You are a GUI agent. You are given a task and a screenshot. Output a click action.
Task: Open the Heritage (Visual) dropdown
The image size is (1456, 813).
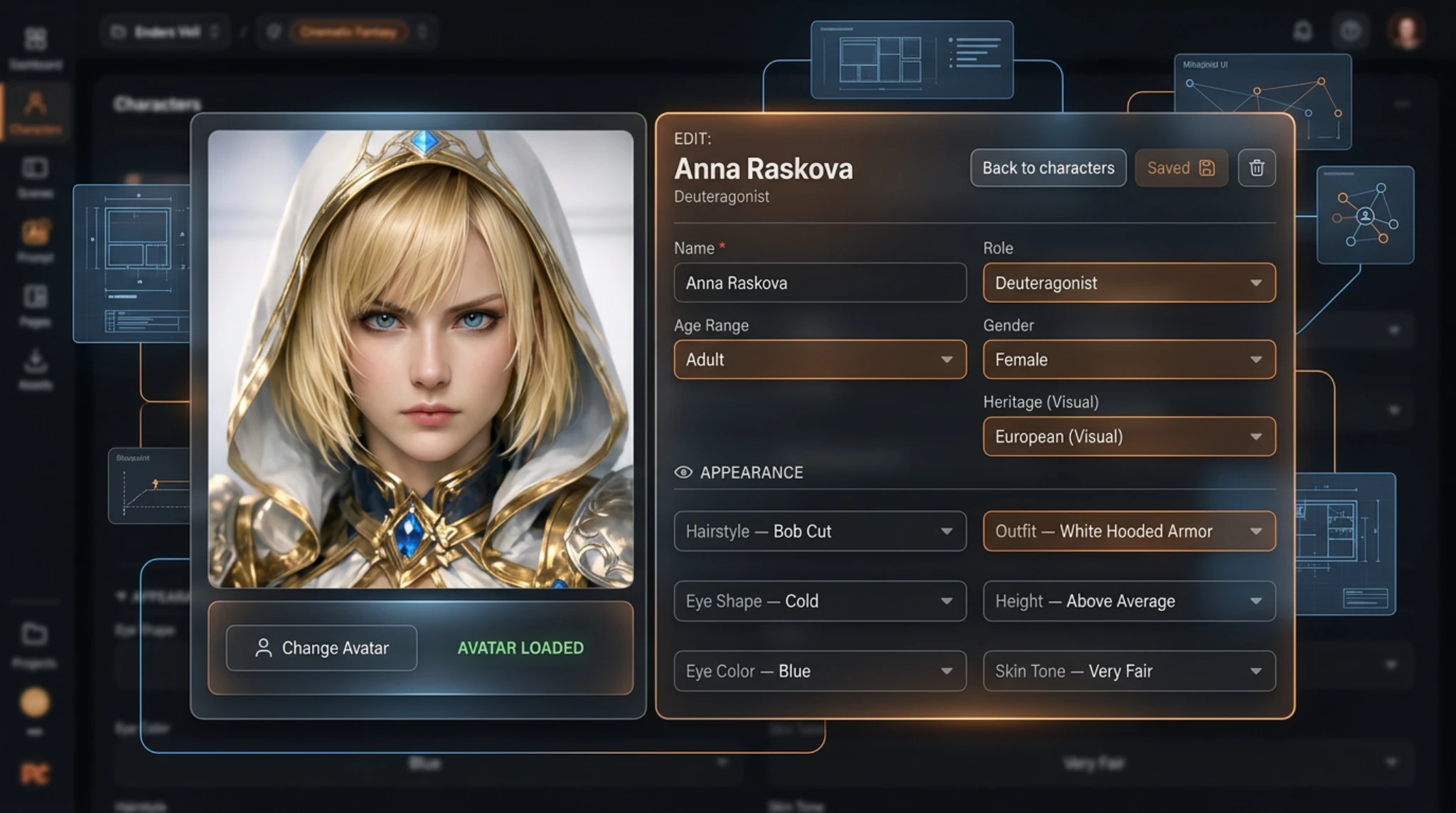[x=1128, y=436]
